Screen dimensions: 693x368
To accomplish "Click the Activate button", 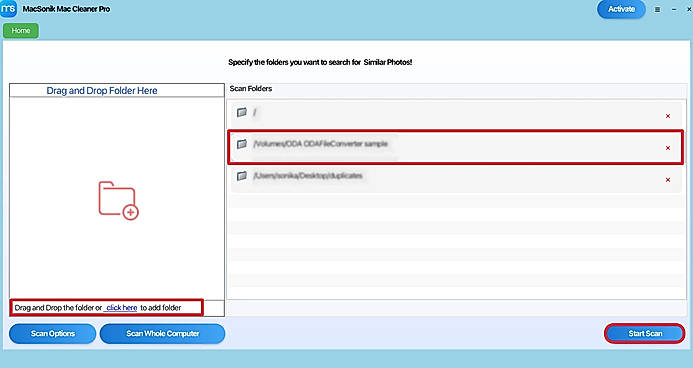I will pos(621,9).
